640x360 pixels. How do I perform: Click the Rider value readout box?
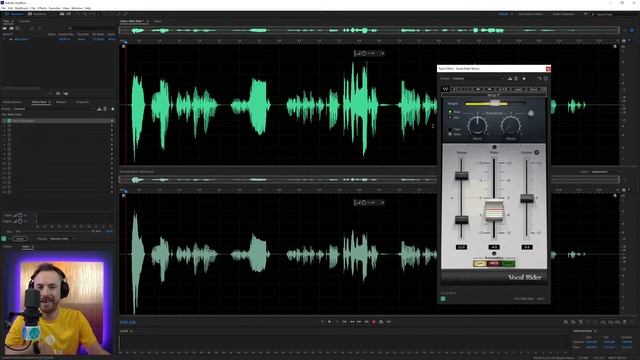tap(494, 247)
